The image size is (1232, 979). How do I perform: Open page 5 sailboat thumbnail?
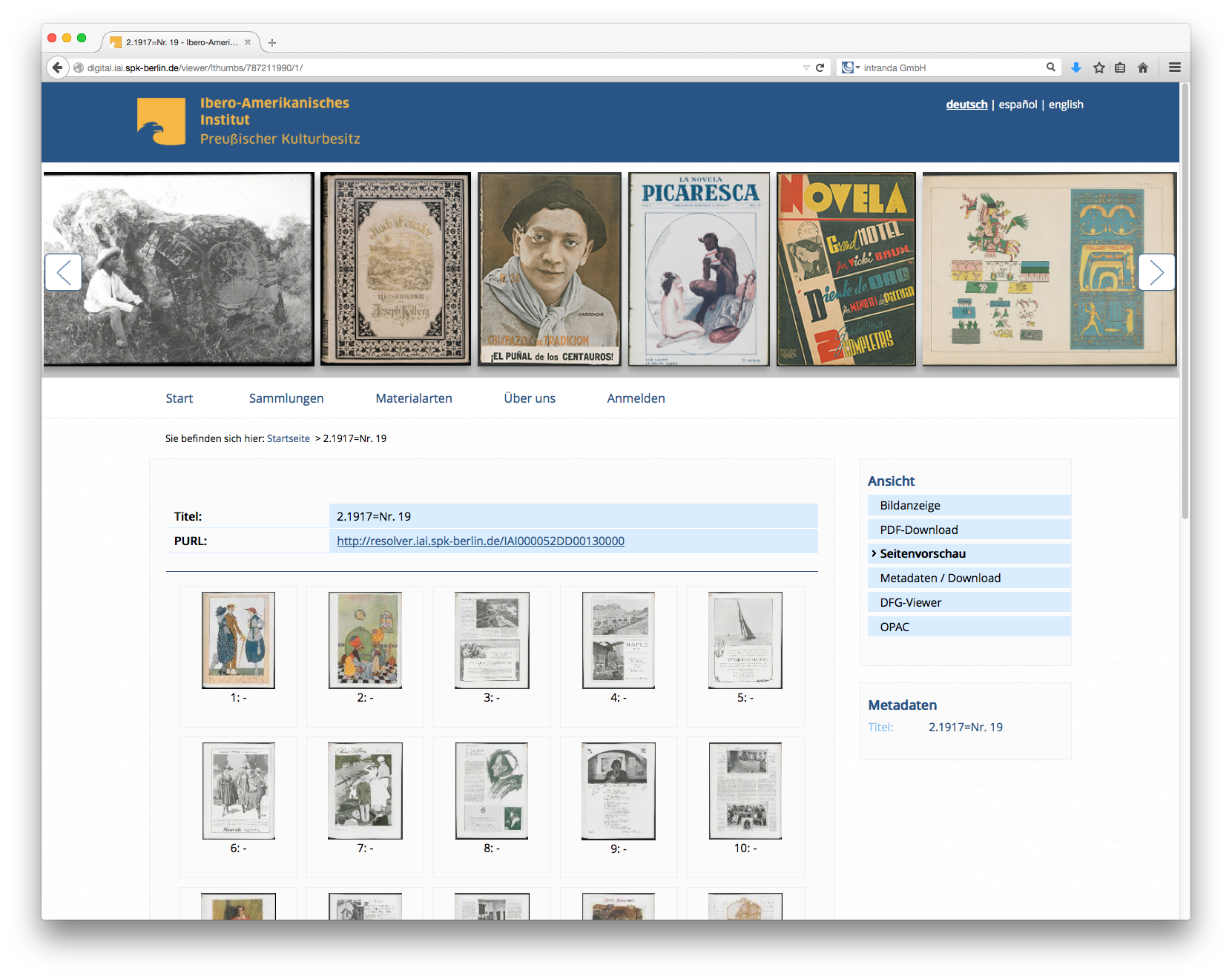tap(745, 640)
